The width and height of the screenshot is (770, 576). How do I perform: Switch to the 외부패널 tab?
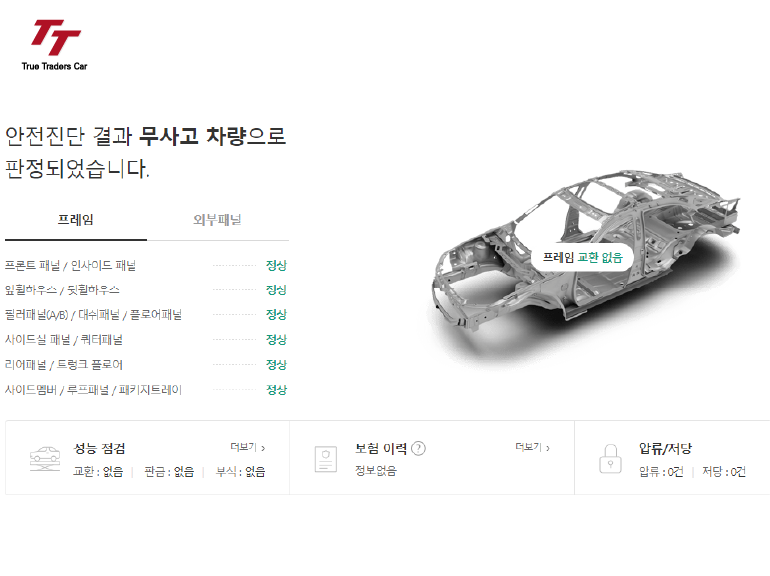click(218, 220)
